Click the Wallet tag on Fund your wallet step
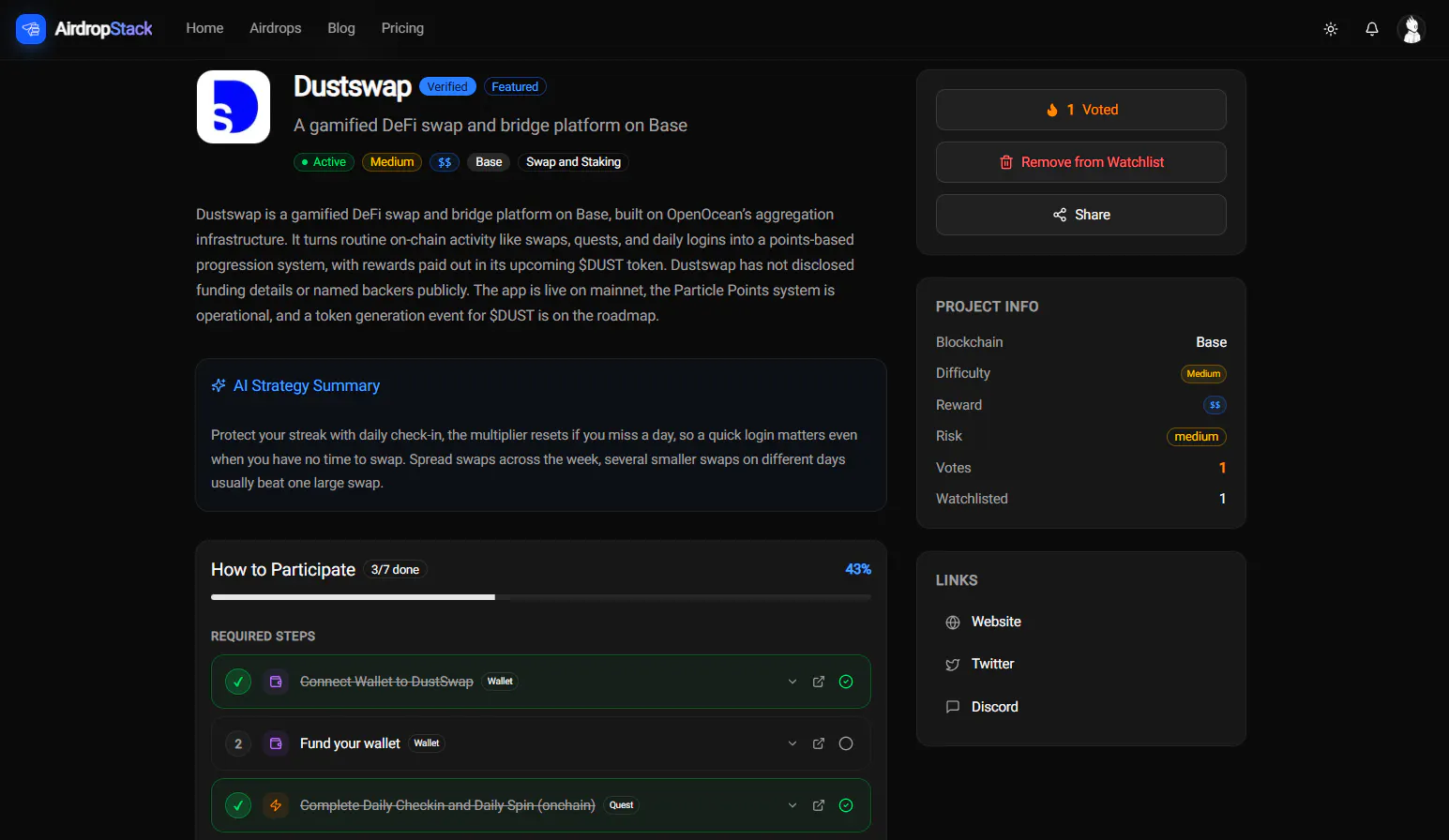Image resolution: width=1449 pixels, height=840 pixels. click(427, 743)
